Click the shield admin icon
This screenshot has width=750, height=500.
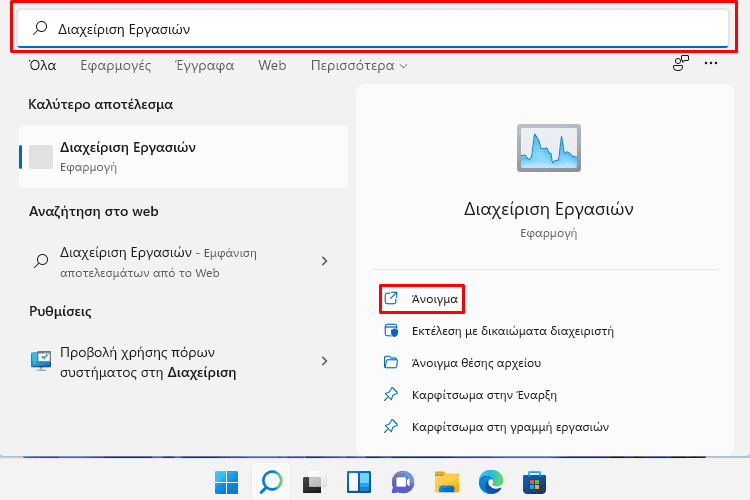click(x=391, y=331)
